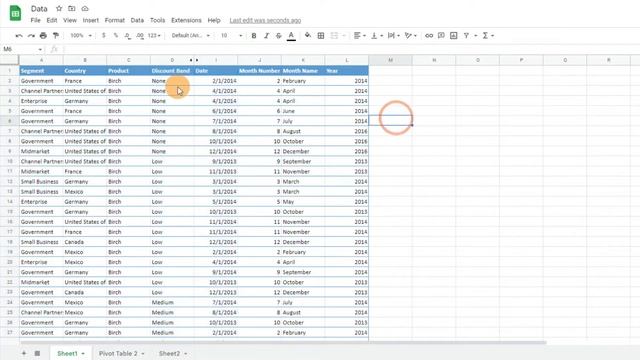Open the View menu
This screenshot has width=640, height=360.
pos(70,20)
